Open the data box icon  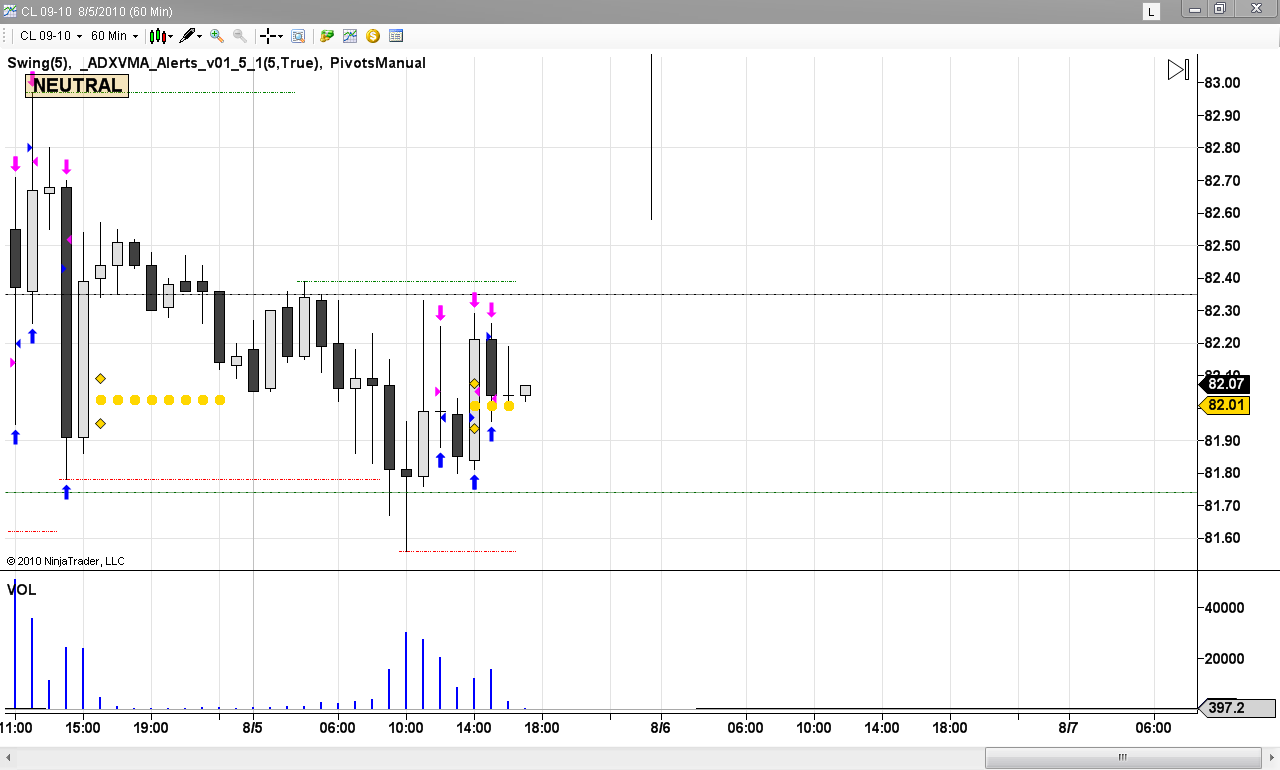(x=298, y=36)
